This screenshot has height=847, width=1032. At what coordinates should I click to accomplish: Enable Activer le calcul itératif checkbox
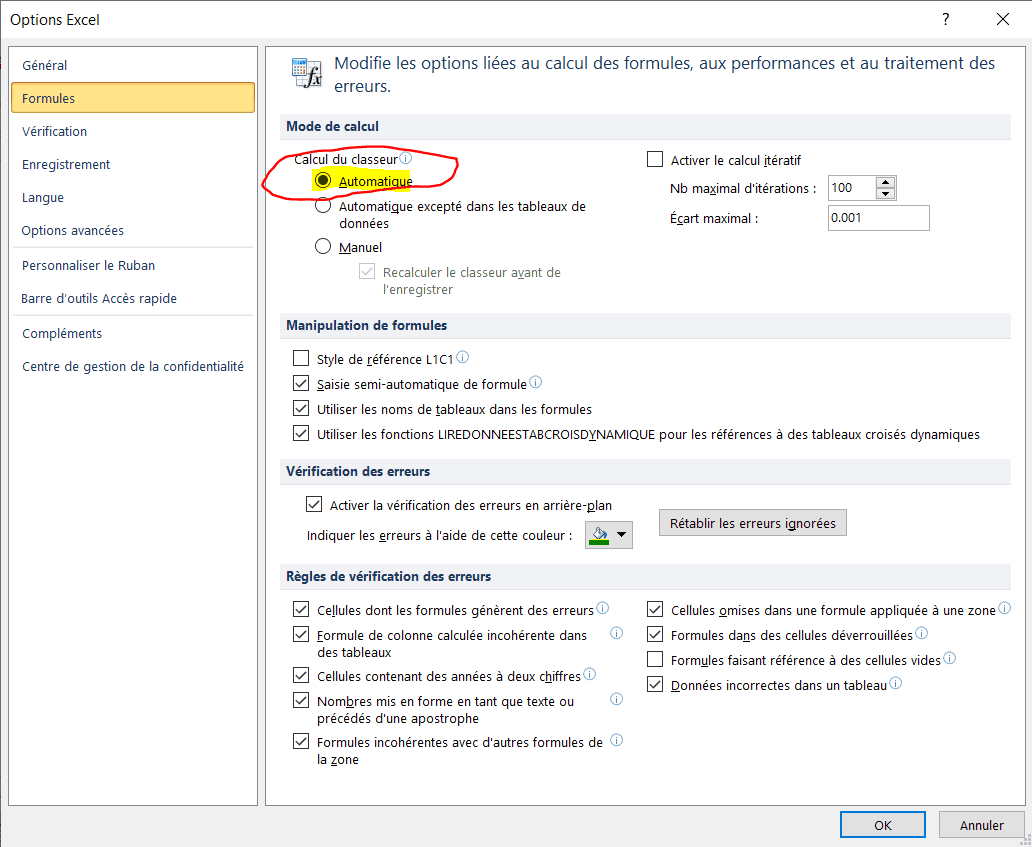pyautogui.click(x=655, y=160)
